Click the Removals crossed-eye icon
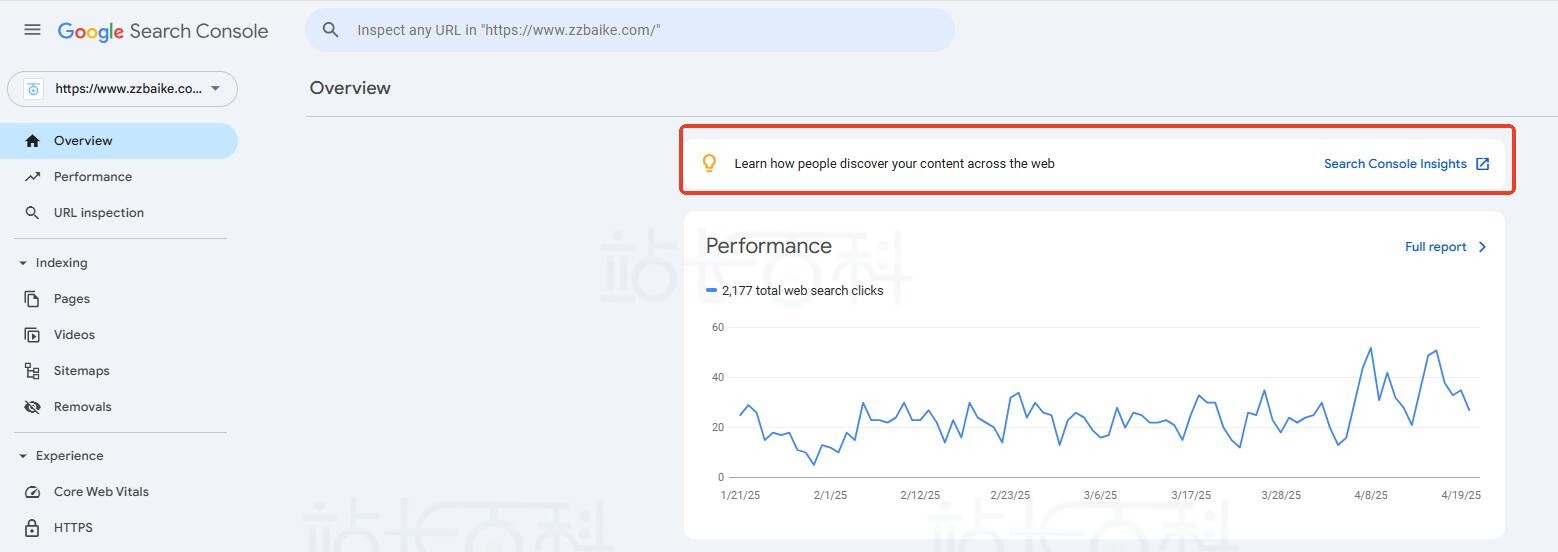Screen dimensions: 1558x552 pyautogui.click(x=33, y=407)
